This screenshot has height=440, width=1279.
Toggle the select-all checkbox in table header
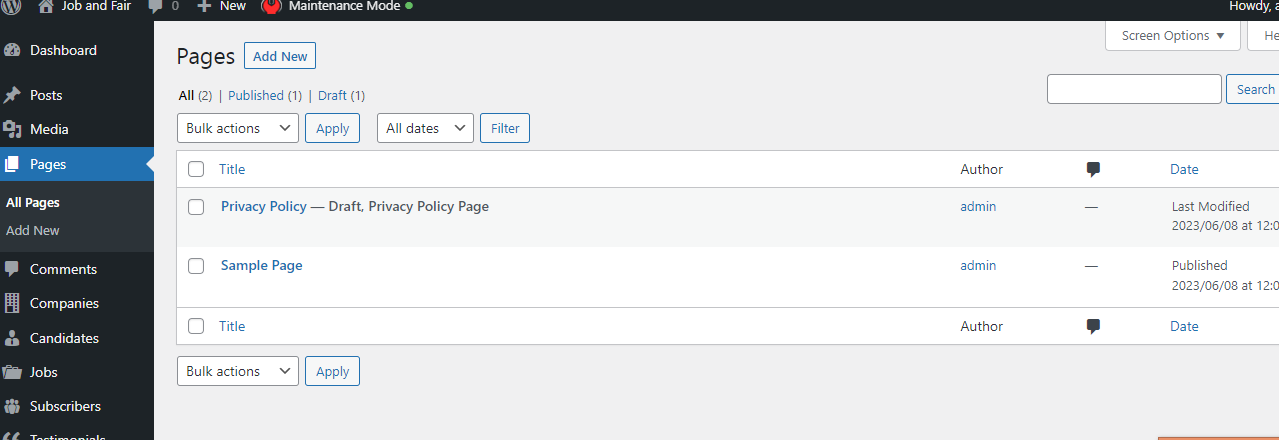196,169
